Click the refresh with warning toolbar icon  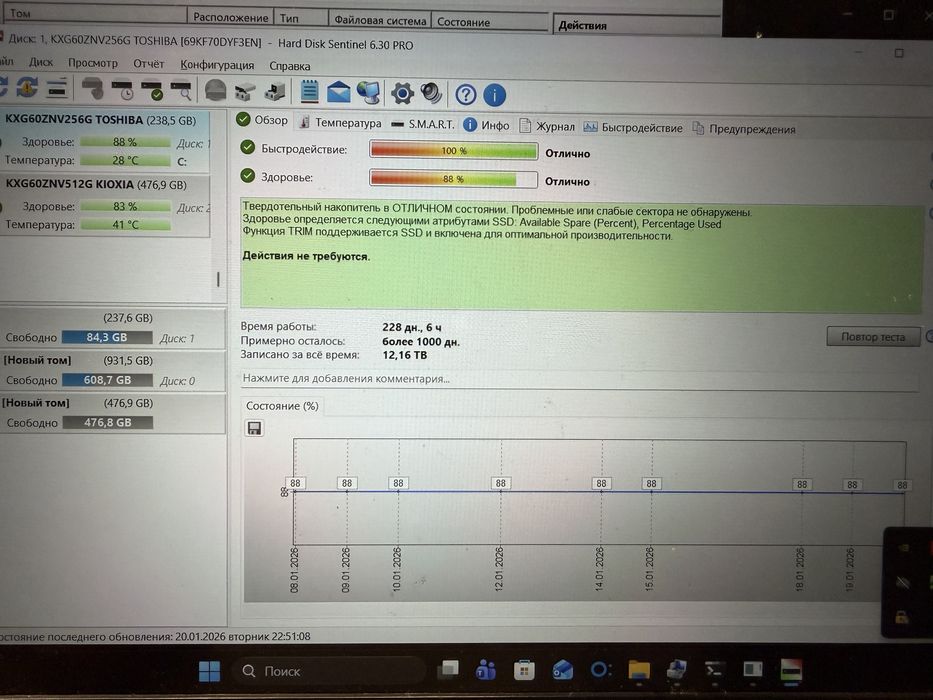pos(26,88)
